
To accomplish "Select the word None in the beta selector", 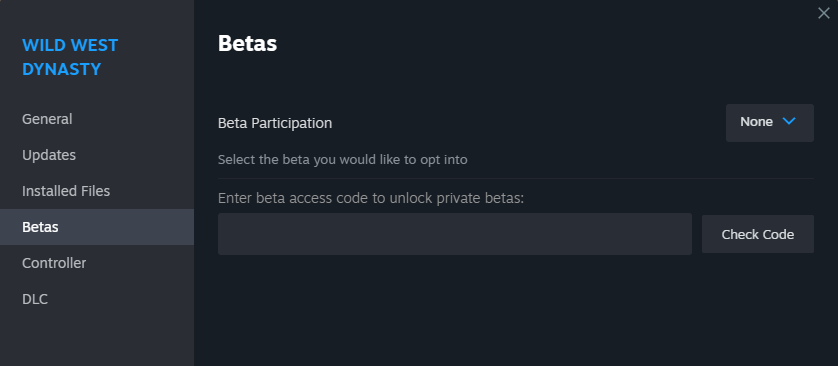I will point(756,122).
